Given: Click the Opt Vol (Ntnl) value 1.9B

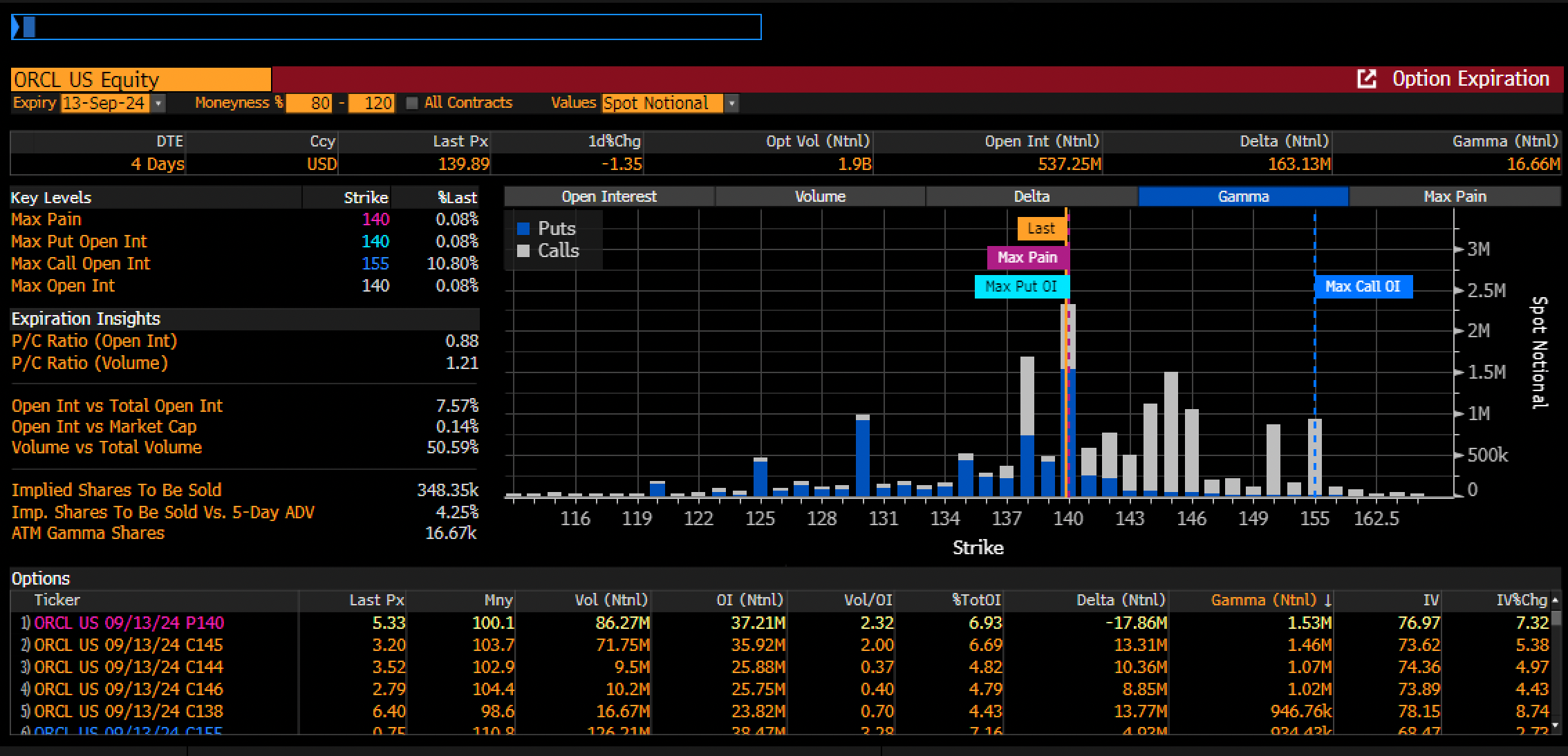Looking at the screenshot, I should [x=855, y=164].
